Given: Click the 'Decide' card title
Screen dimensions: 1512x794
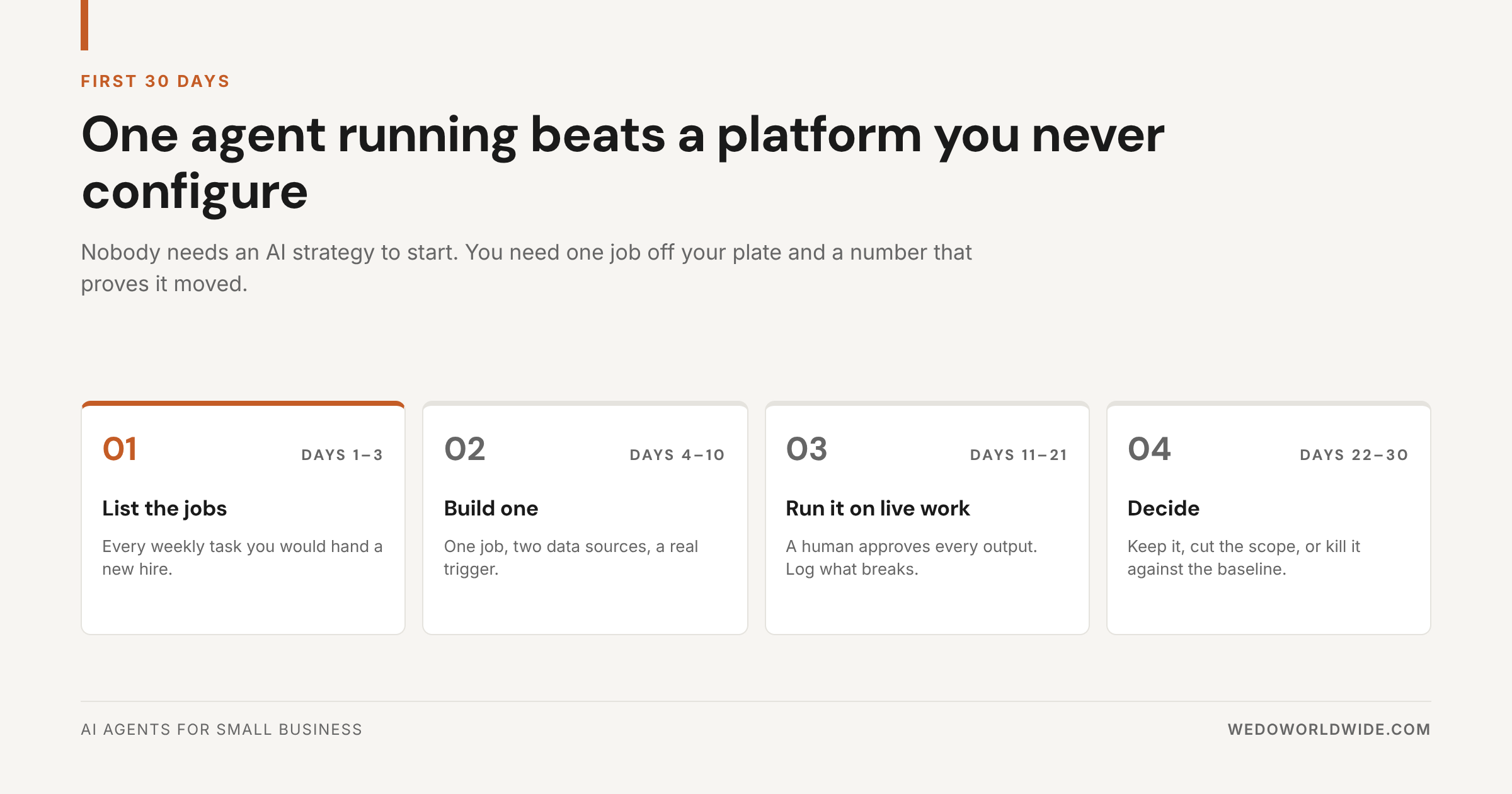Looking at the screenshot, I should 1164,508.
